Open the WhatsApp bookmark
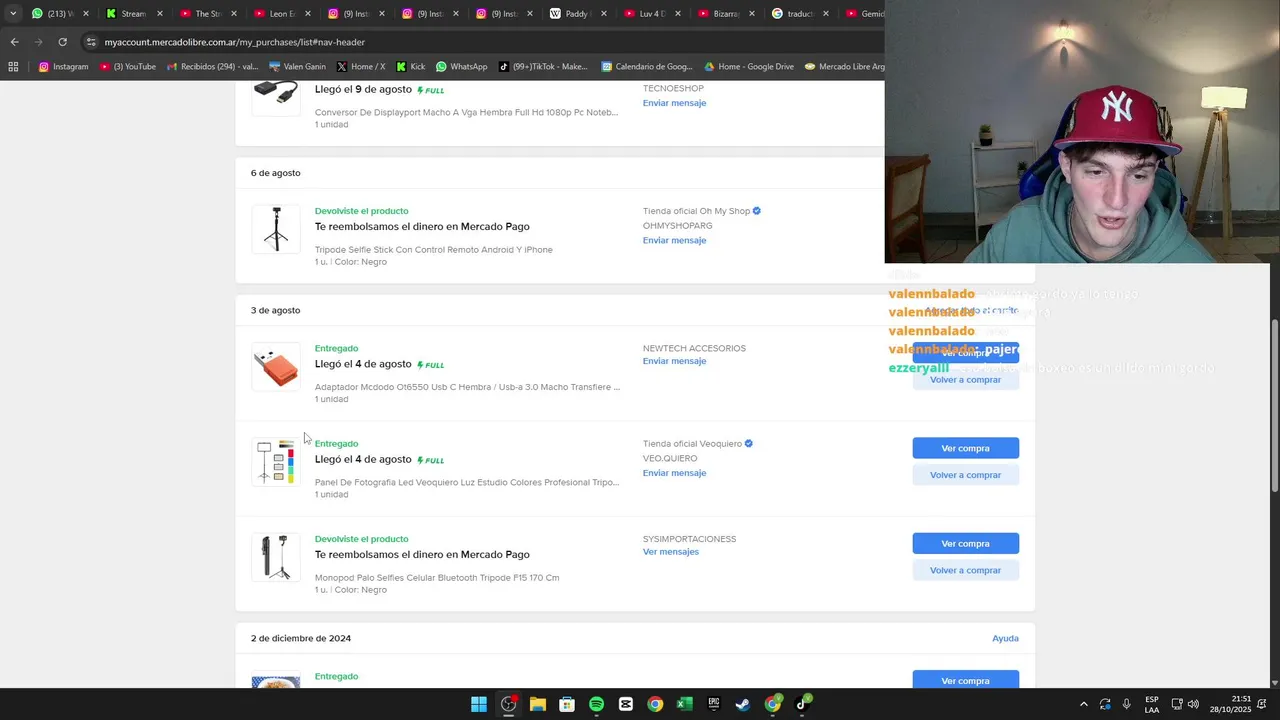The image size is (1280, 720). click(461, 67)
